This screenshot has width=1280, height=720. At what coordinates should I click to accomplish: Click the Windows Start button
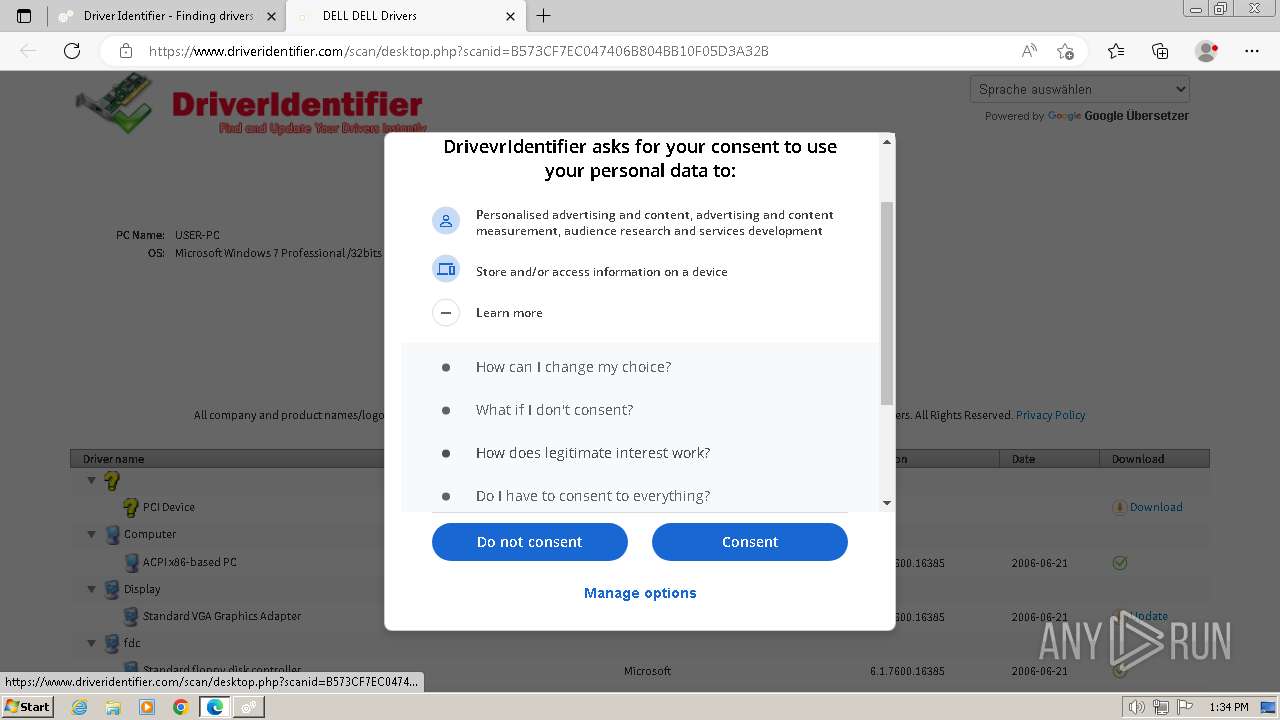pyautogui.click(x=28, y=707)
